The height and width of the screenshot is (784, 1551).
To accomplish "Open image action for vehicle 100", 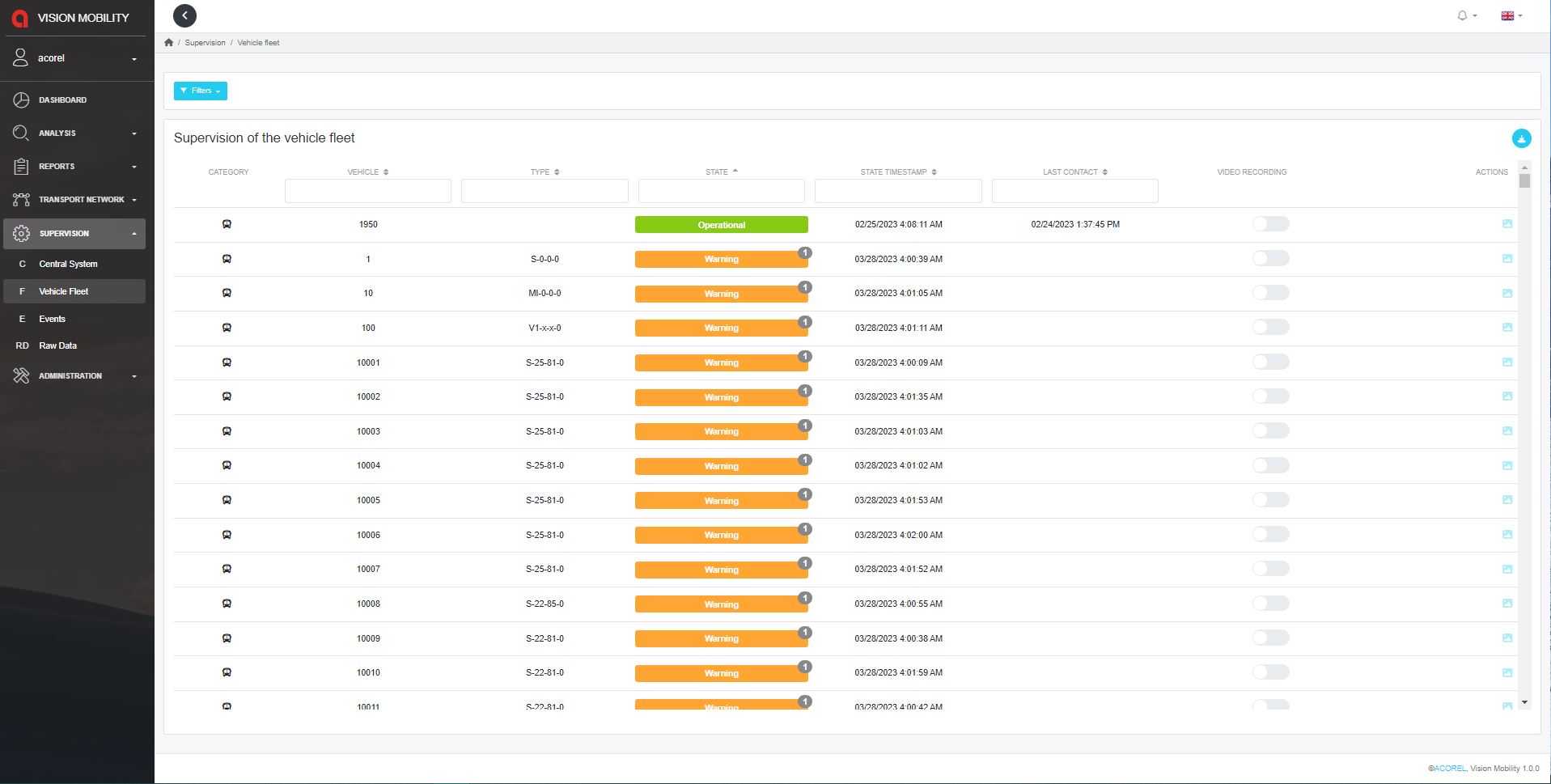I will click(x=1507, y=328).
